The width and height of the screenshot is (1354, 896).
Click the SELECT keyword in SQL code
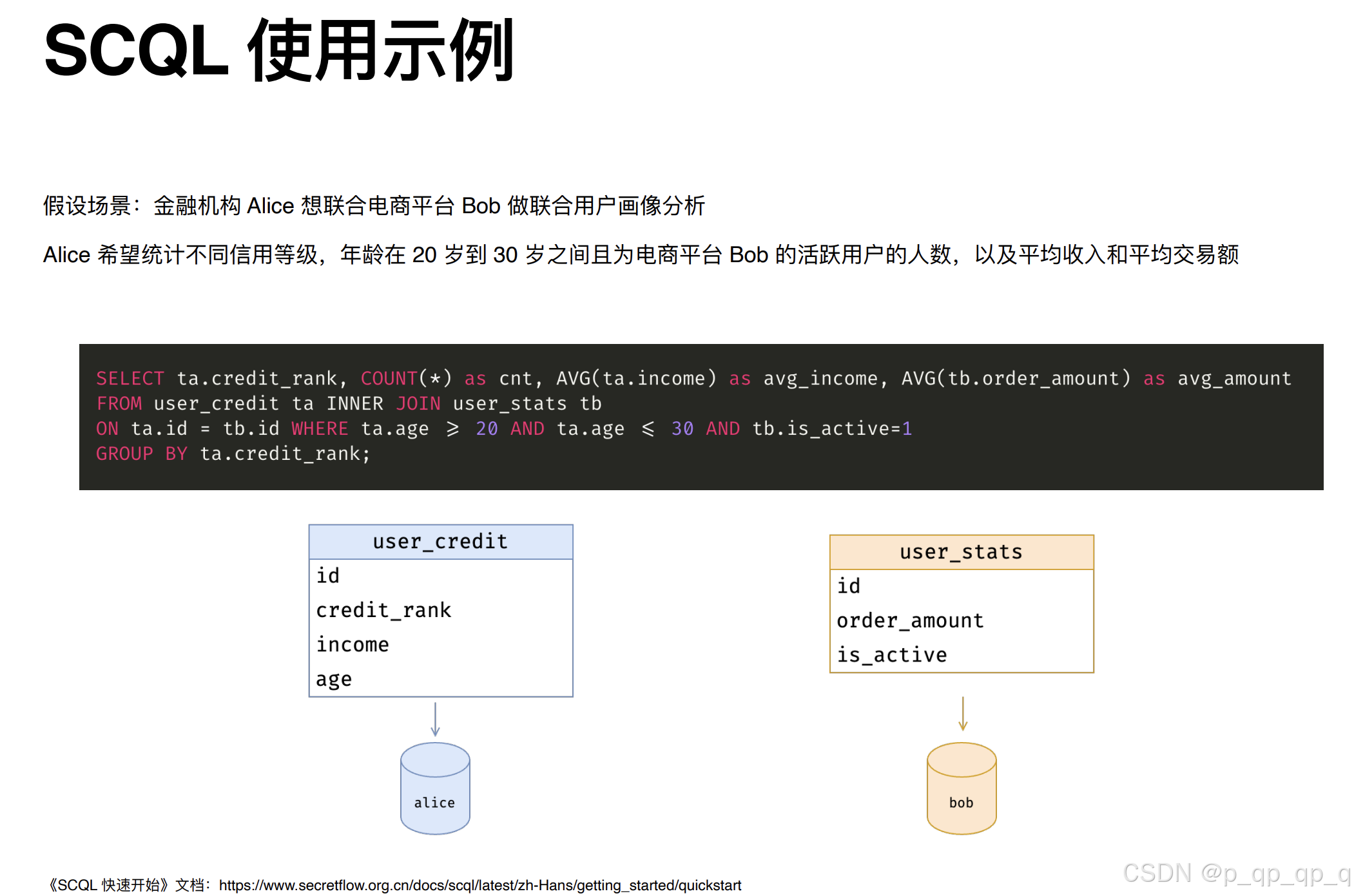(130, 378)
